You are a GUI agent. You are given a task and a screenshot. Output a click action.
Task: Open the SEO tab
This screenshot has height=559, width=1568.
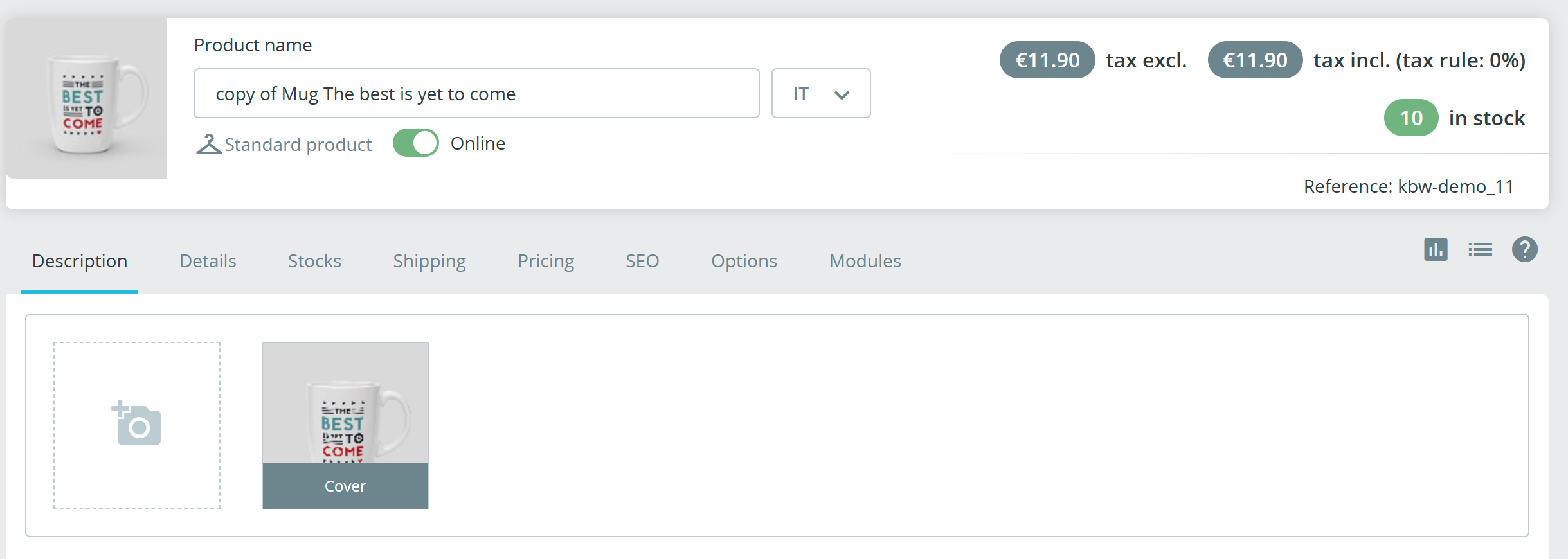[642, 261]
